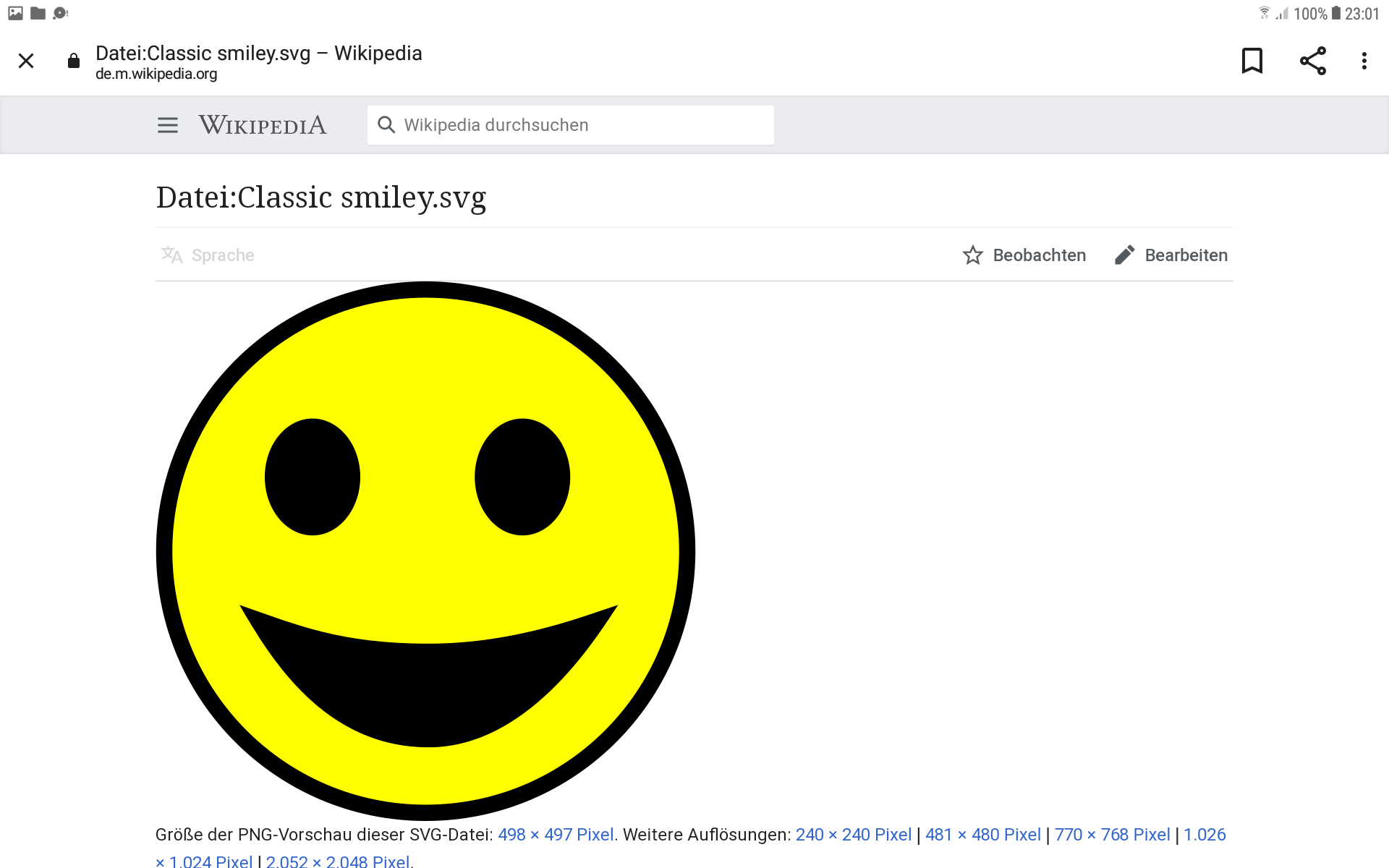Close the browser custom tab
Screen dimensions: 1389x868
pos(26,61)
